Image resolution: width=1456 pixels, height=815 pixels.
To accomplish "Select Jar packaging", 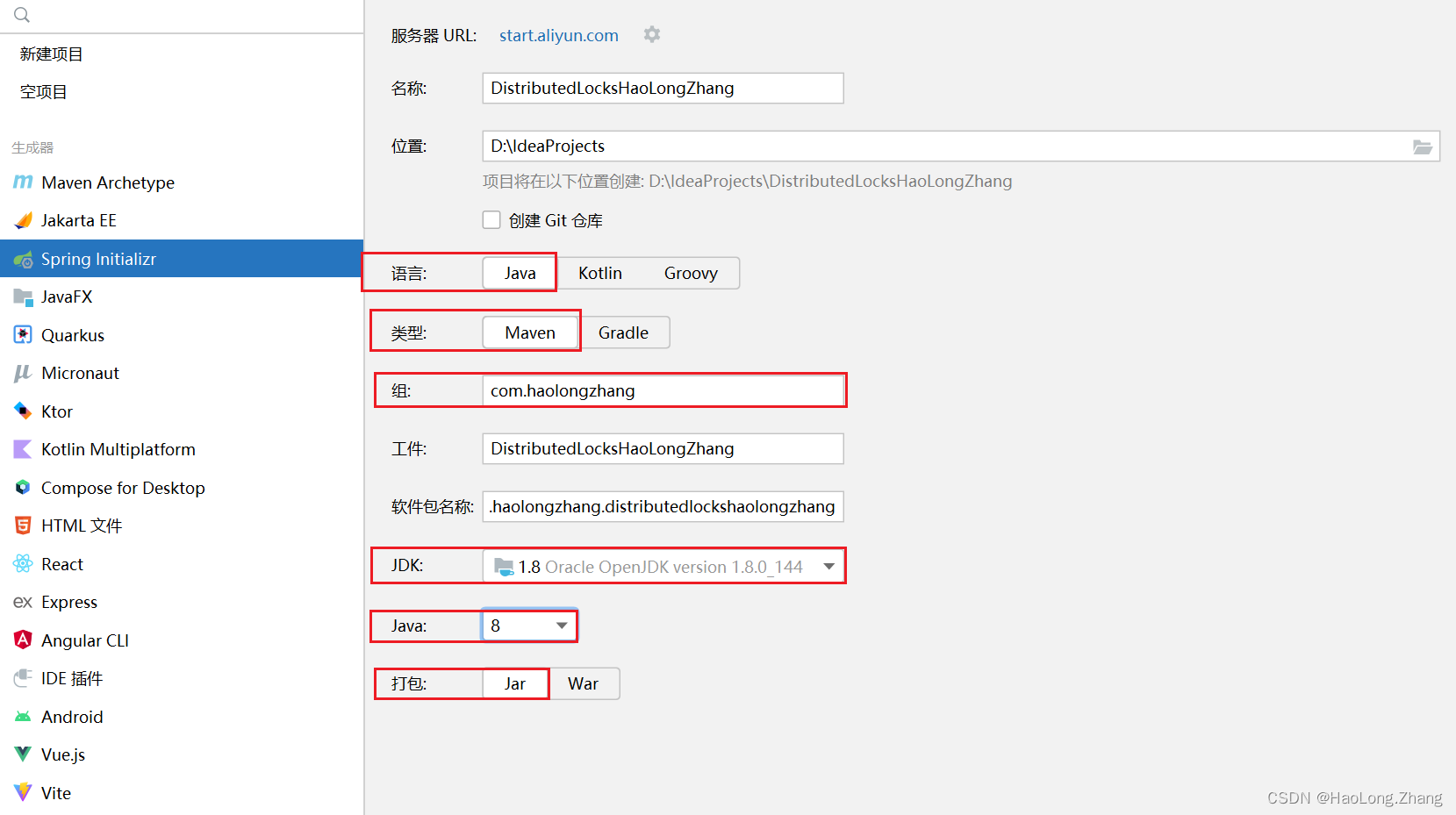I will [x=515, y=683].
